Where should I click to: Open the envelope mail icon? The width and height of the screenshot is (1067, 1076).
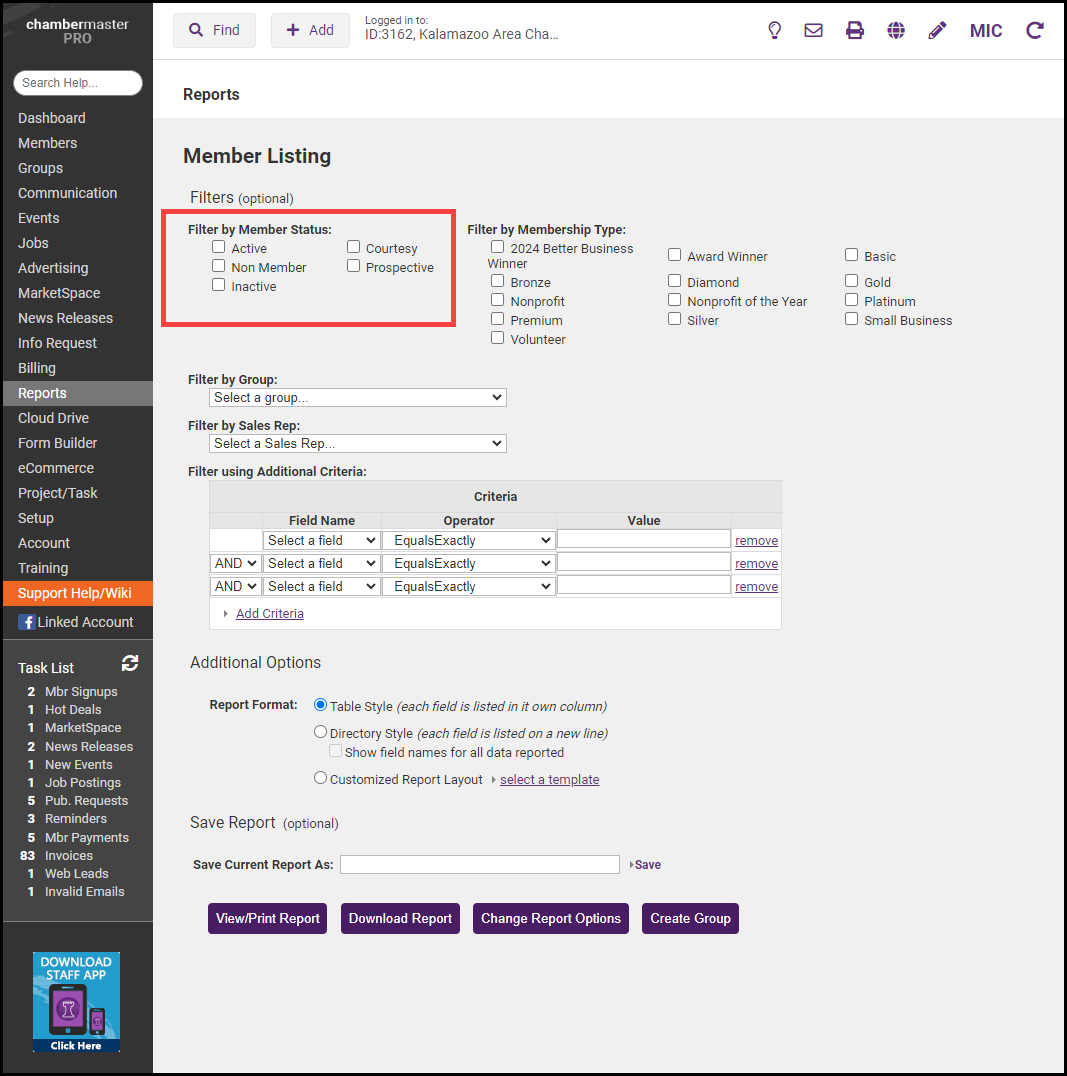813,30
